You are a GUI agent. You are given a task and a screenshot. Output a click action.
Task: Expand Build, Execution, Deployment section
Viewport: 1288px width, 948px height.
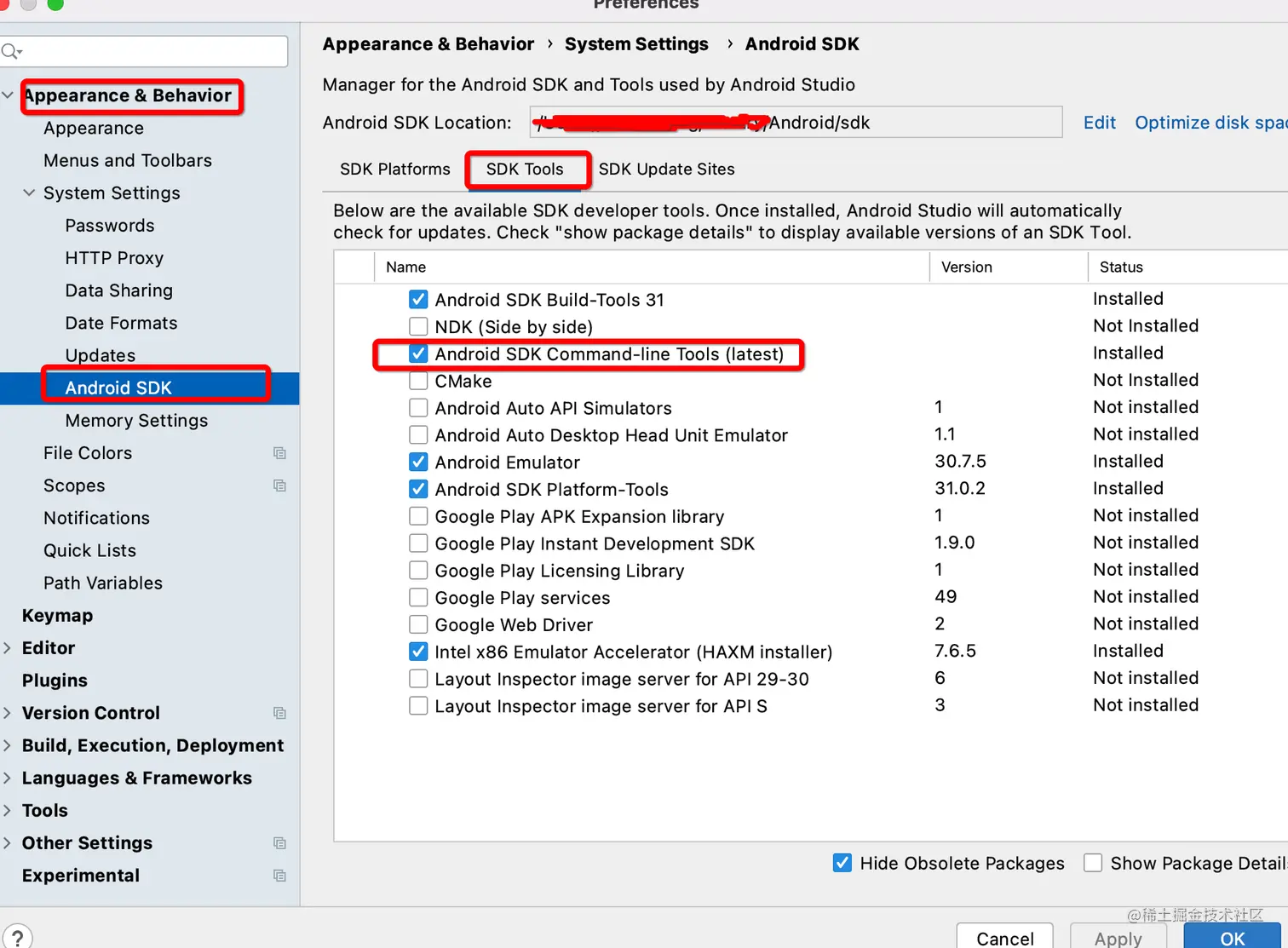click(x=8, y=745)
